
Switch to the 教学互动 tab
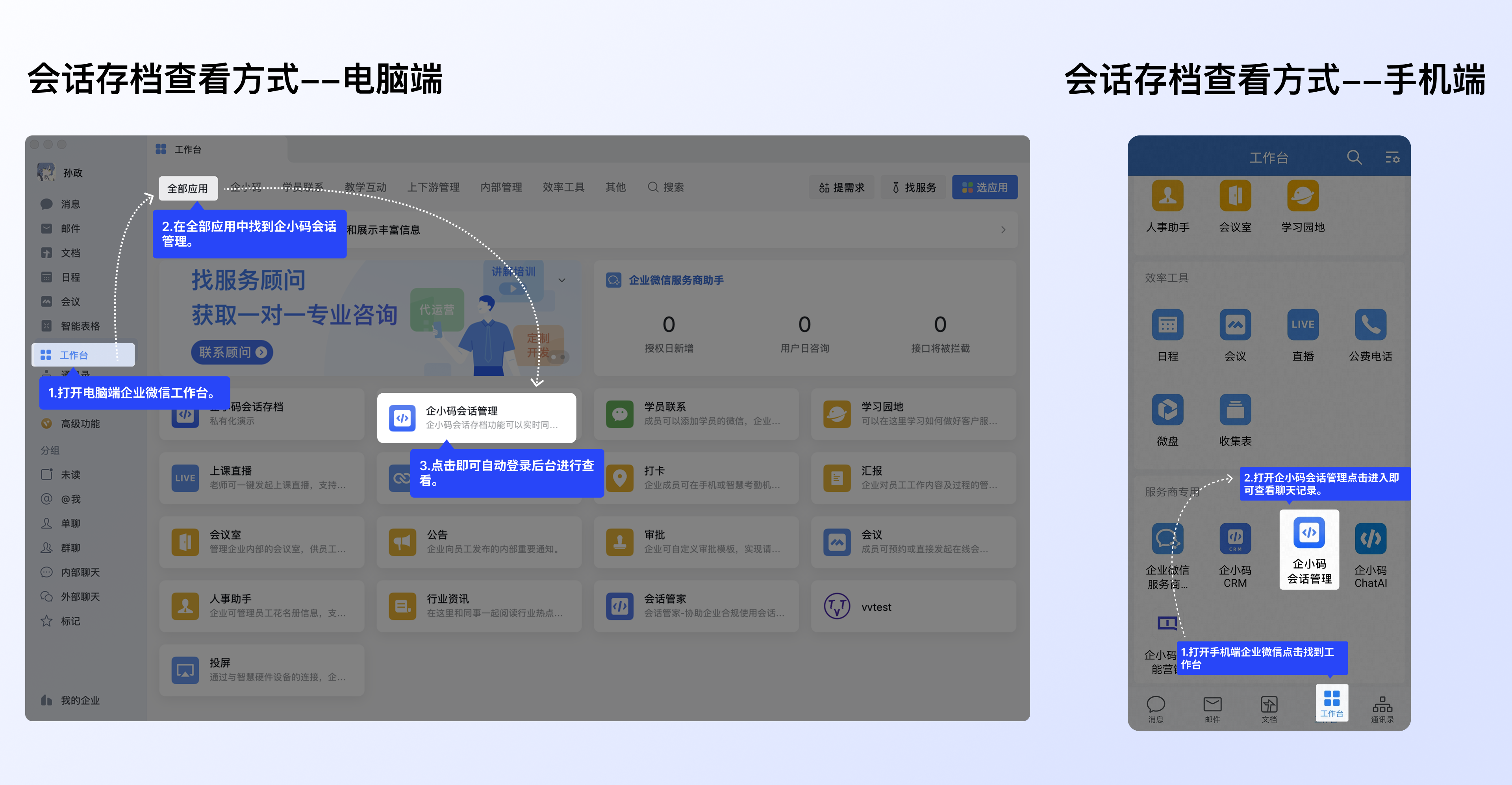(x=365, y=187)
